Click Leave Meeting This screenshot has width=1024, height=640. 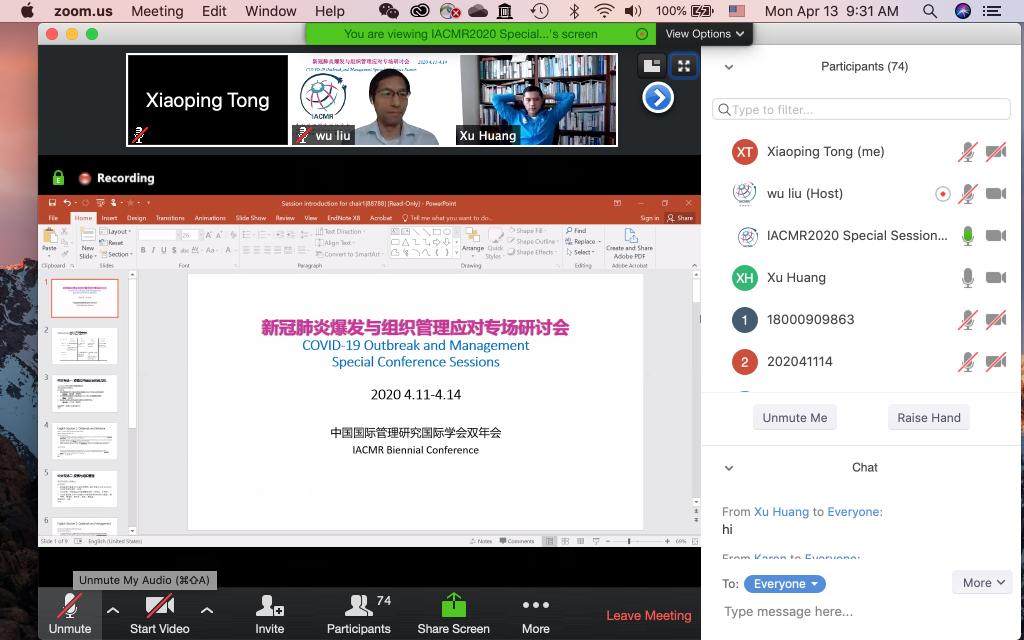coord(648,615)
